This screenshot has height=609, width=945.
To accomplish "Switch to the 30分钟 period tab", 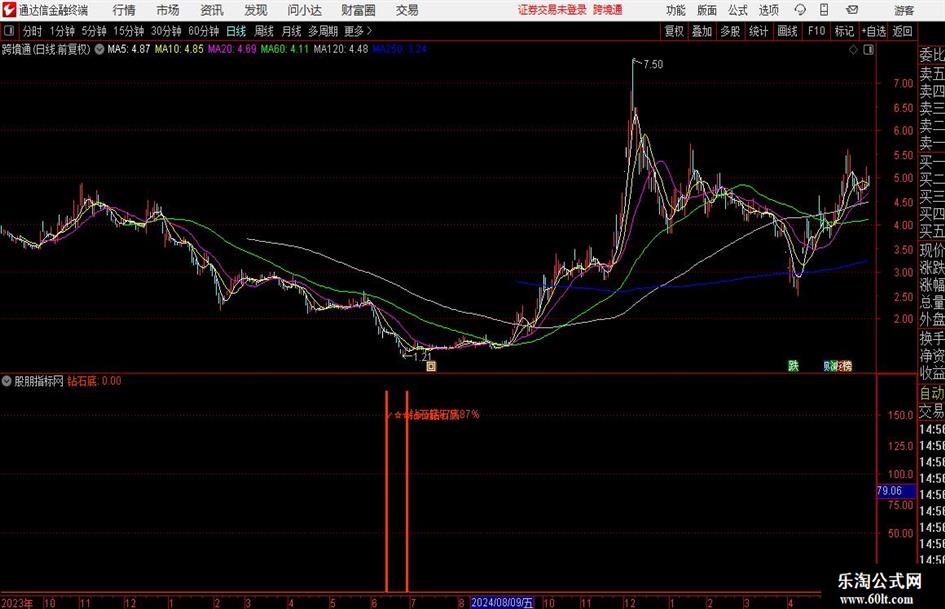I will (x=166, y=31).
